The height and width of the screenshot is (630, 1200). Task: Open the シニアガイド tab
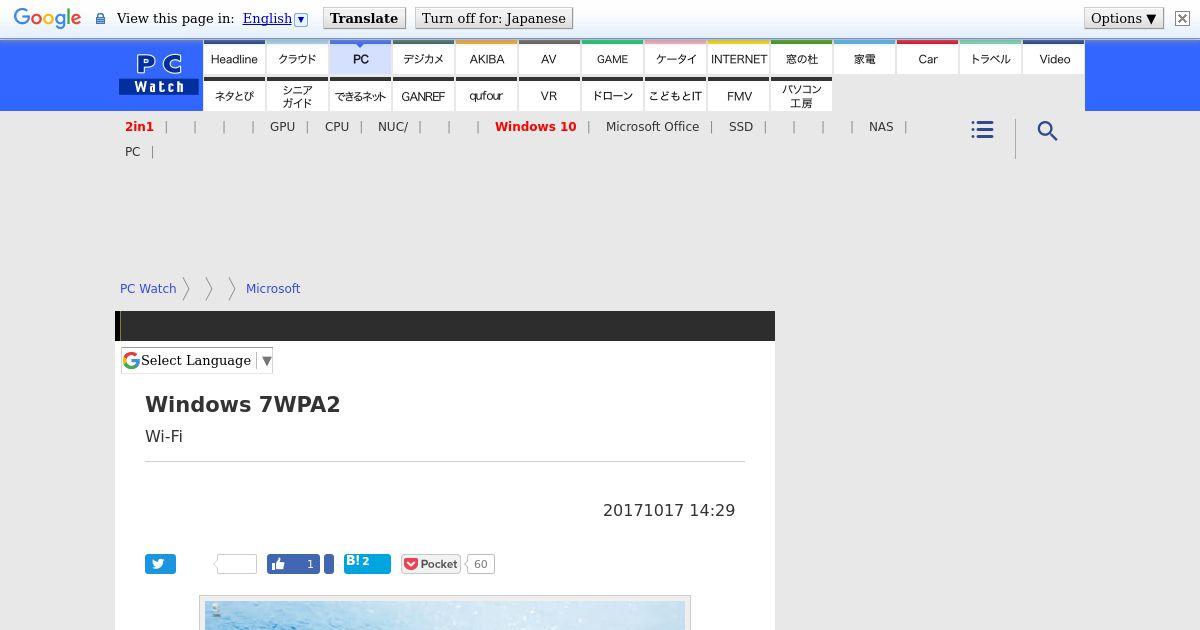[x=297, y=95]
